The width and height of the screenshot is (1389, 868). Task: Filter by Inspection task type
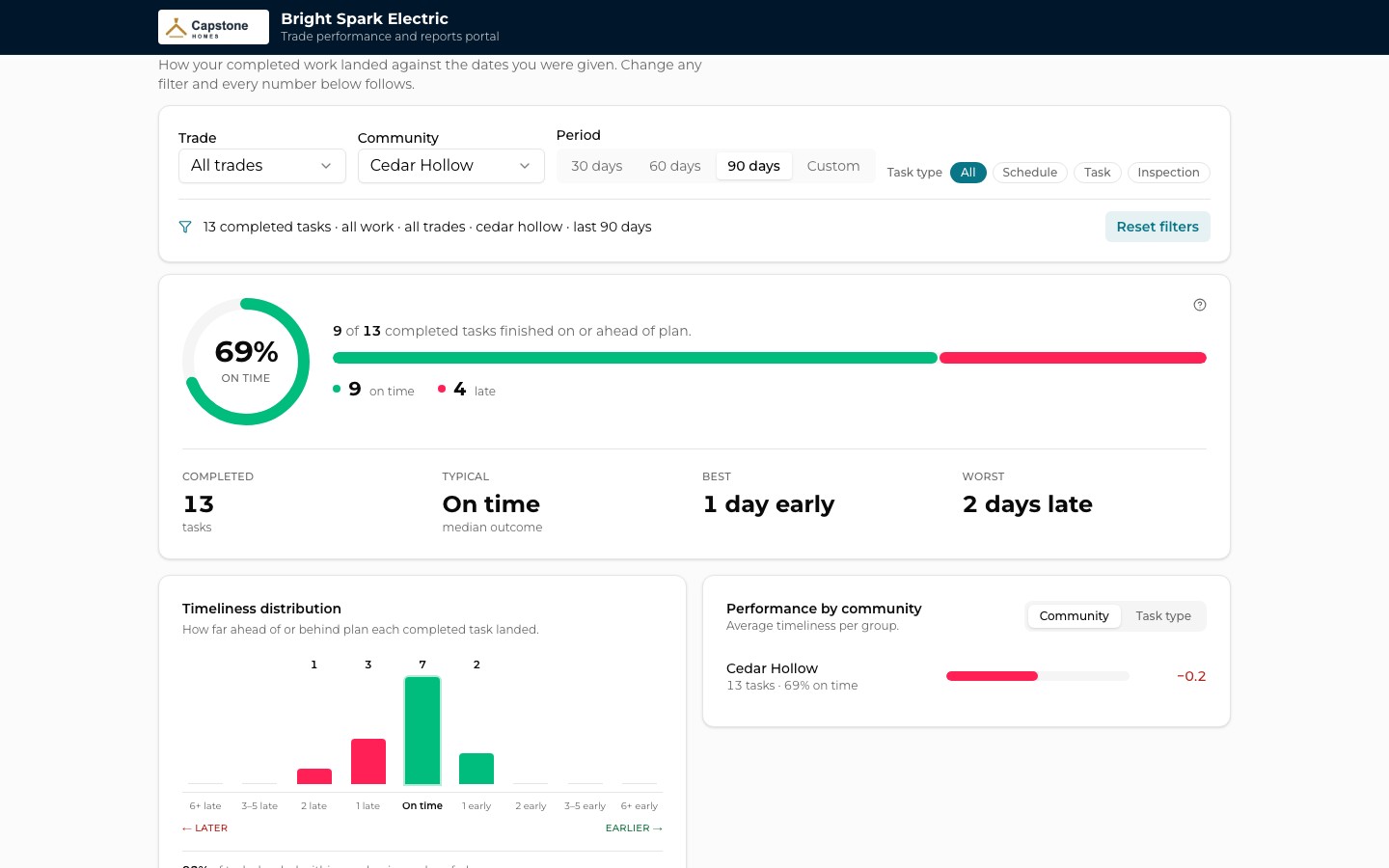1168,173
